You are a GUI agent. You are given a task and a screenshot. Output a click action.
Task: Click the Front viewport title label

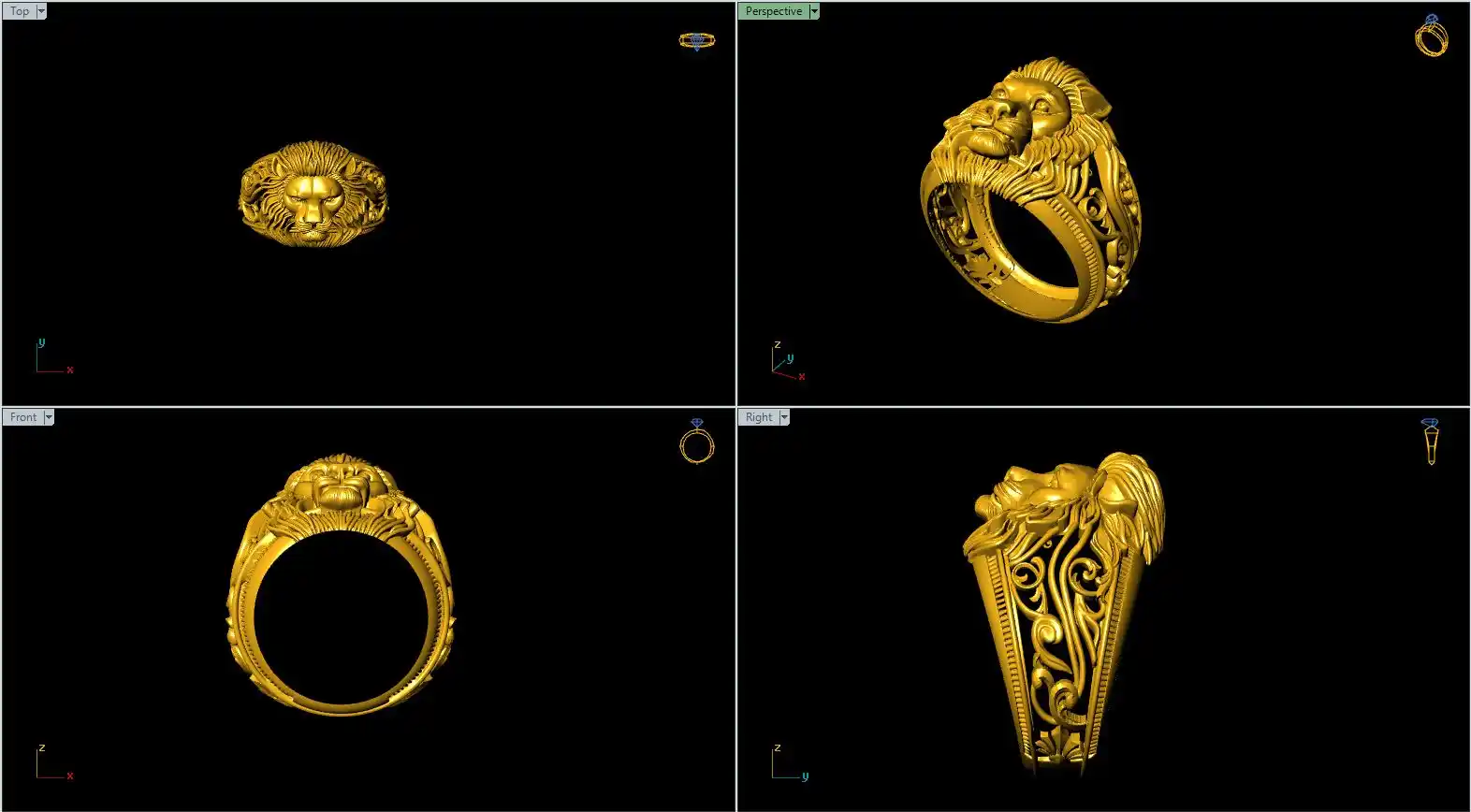tap(23, 417)
